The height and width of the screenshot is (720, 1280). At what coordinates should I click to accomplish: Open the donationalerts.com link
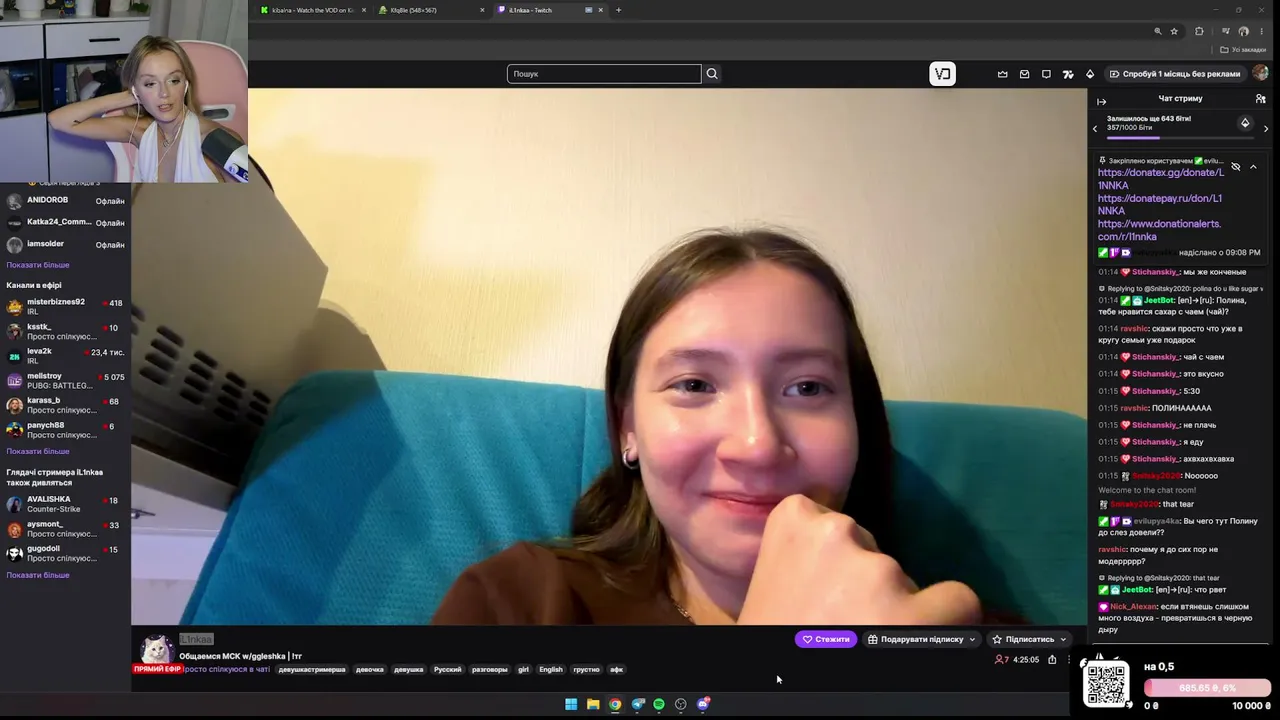(1159, 230)
